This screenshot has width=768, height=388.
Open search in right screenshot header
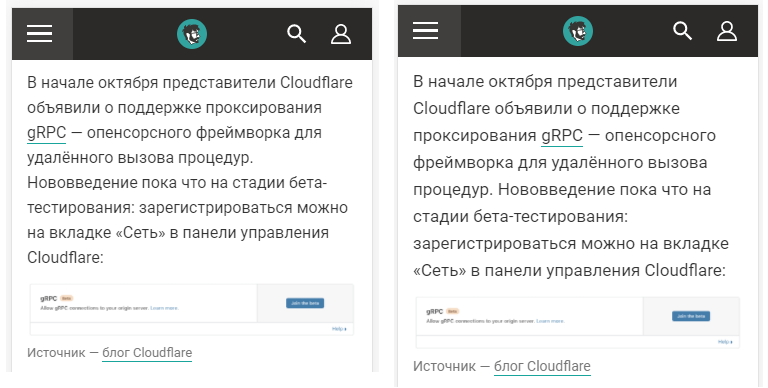click(682, 31)
